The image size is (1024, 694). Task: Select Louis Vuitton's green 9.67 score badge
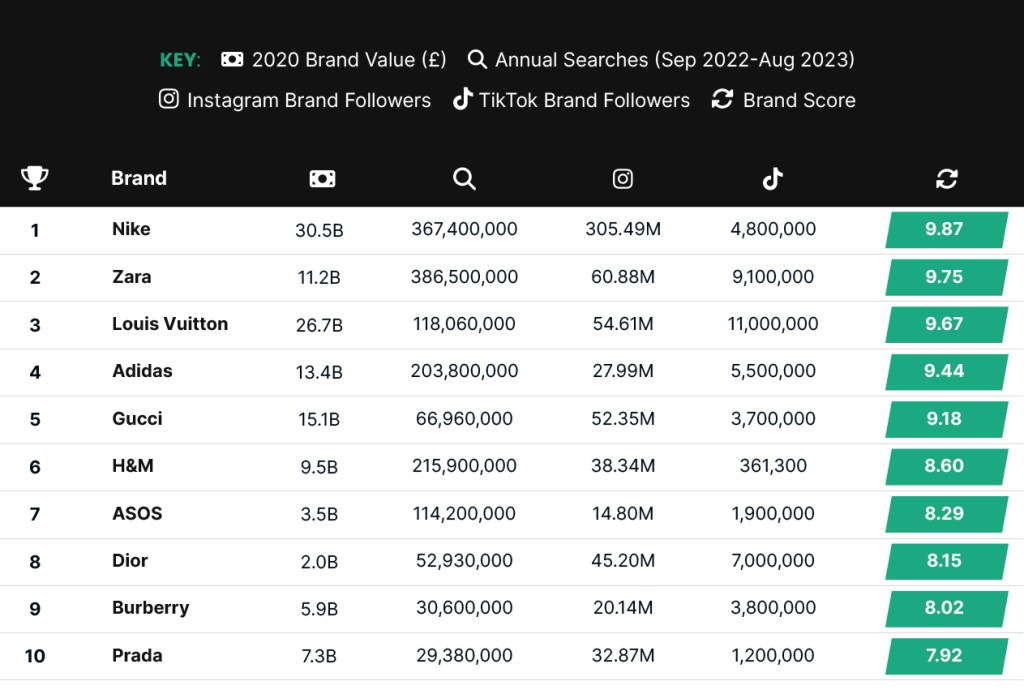point(946,324)
